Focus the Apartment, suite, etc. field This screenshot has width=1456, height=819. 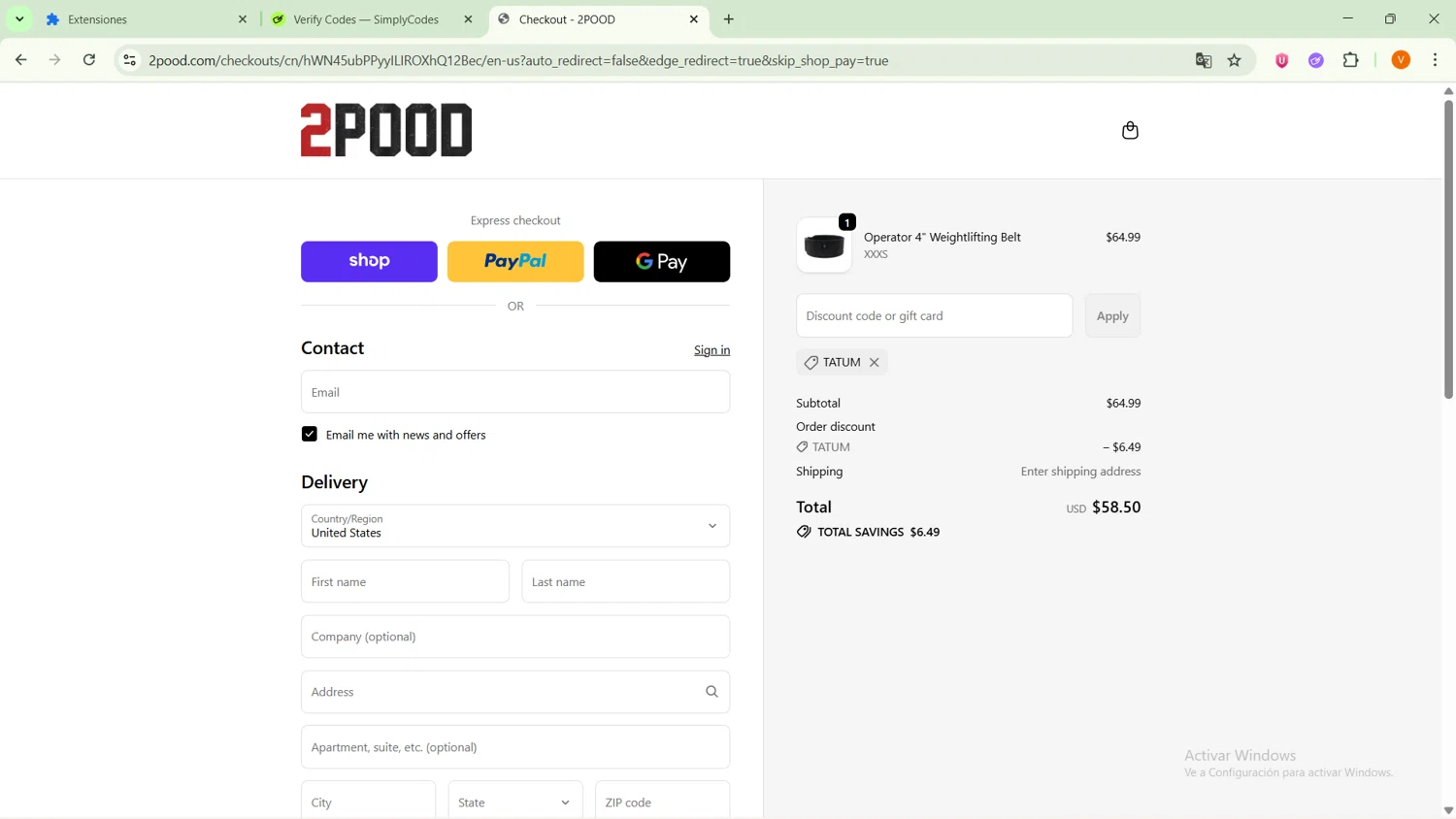click(x=515, y=747)
